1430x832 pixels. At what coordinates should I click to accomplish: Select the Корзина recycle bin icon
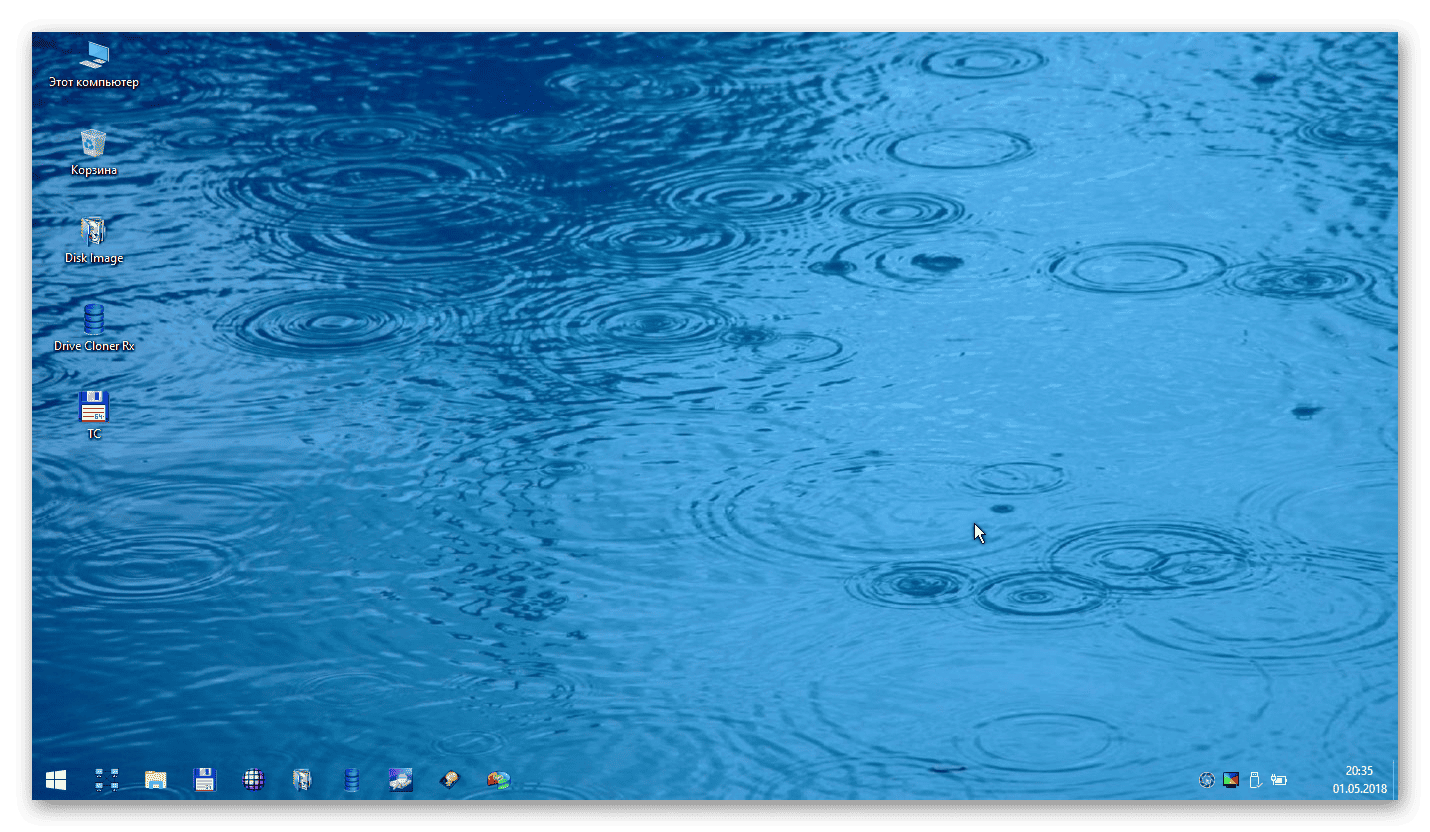(94, 152)
